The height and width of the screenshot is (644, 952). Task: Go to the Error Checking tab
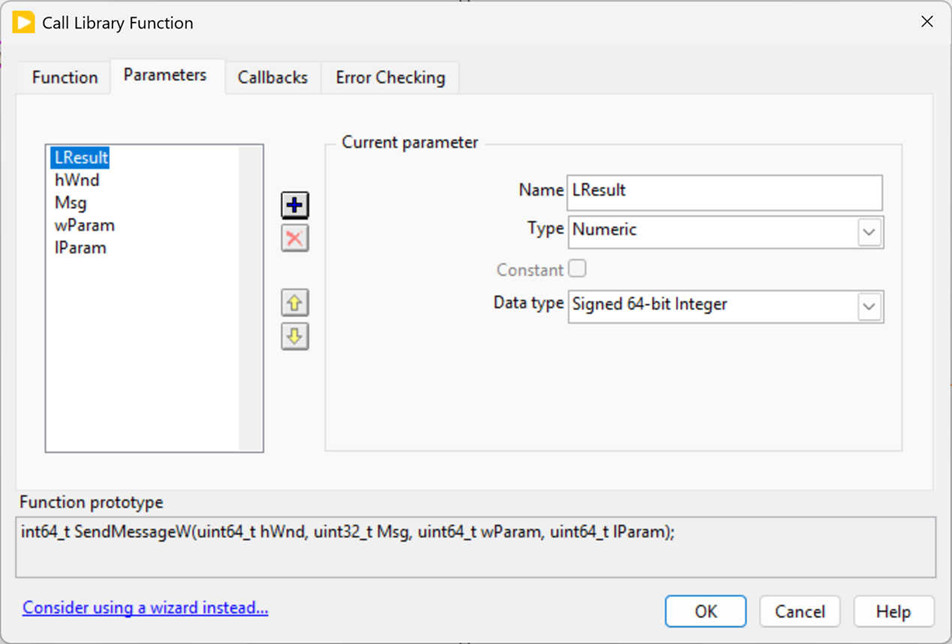tap(390, 77)
